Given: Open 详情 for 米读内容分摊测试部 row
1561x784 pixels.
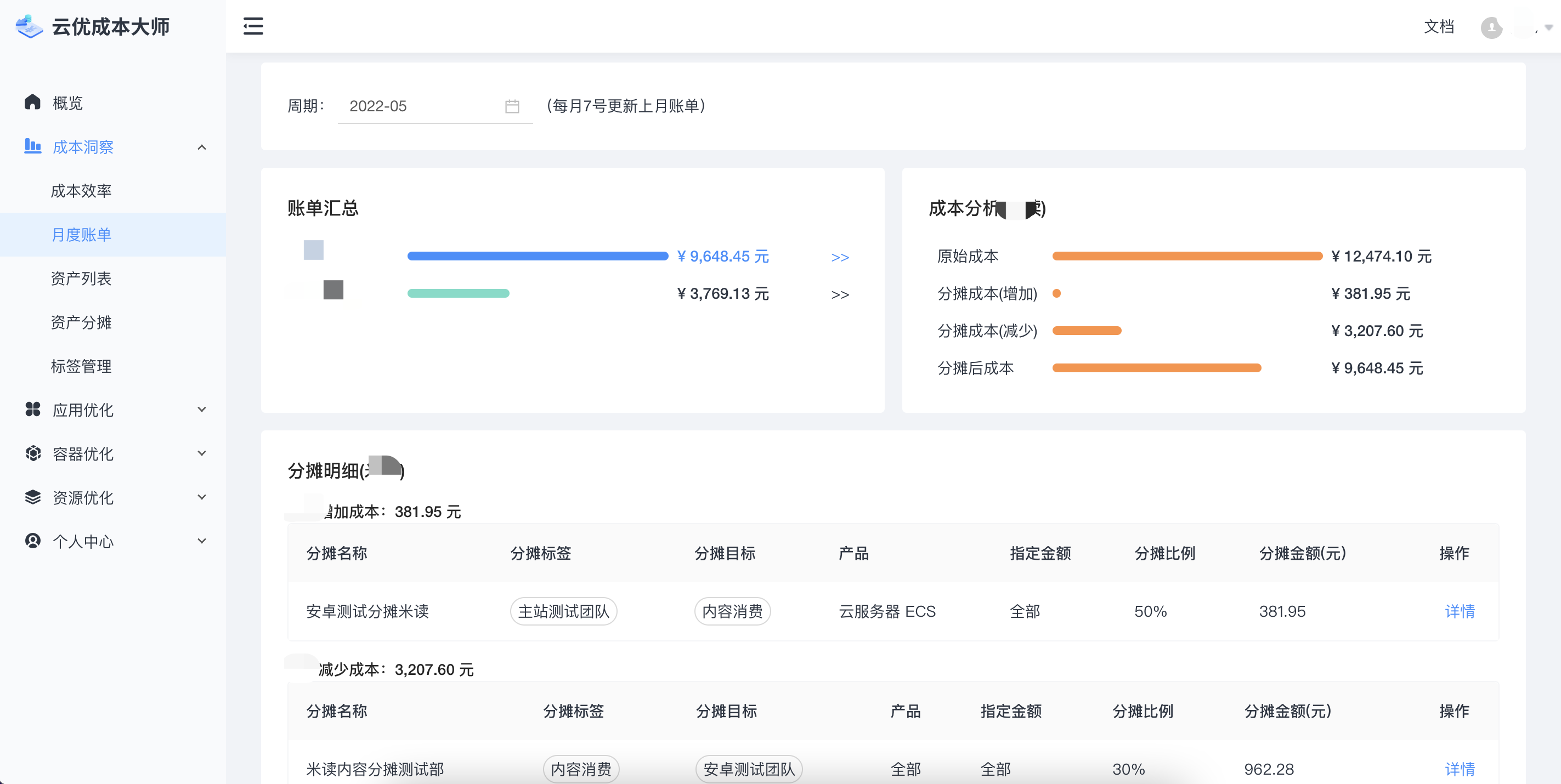Looking at the screenshot, I should coord(1460,769).
